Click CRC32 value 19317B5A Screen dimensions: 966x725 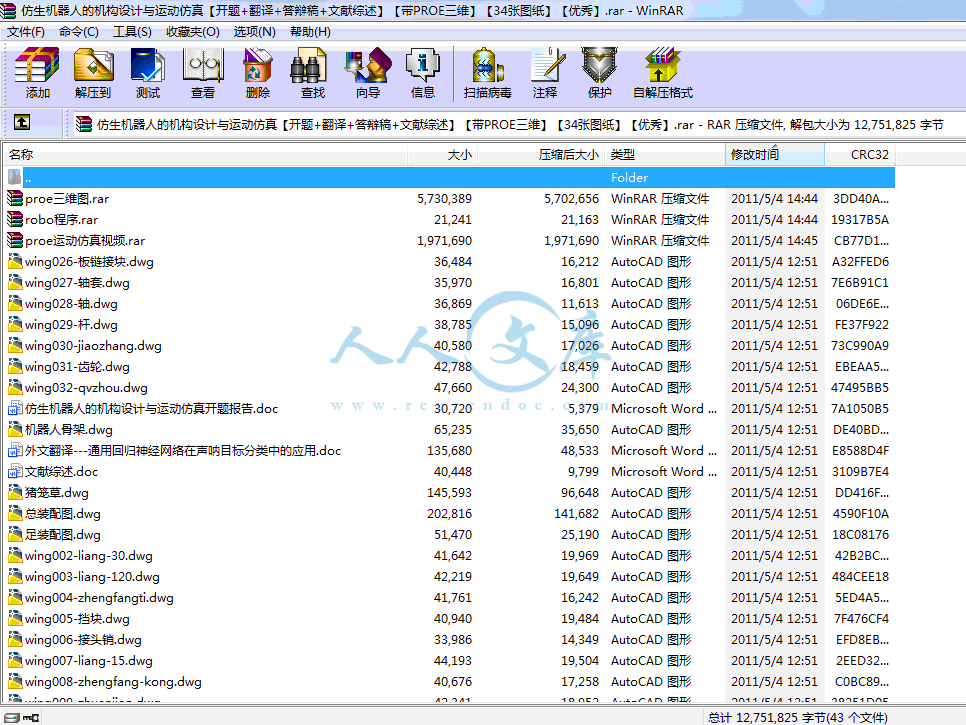pyautogui.click(x=860, y=219)
